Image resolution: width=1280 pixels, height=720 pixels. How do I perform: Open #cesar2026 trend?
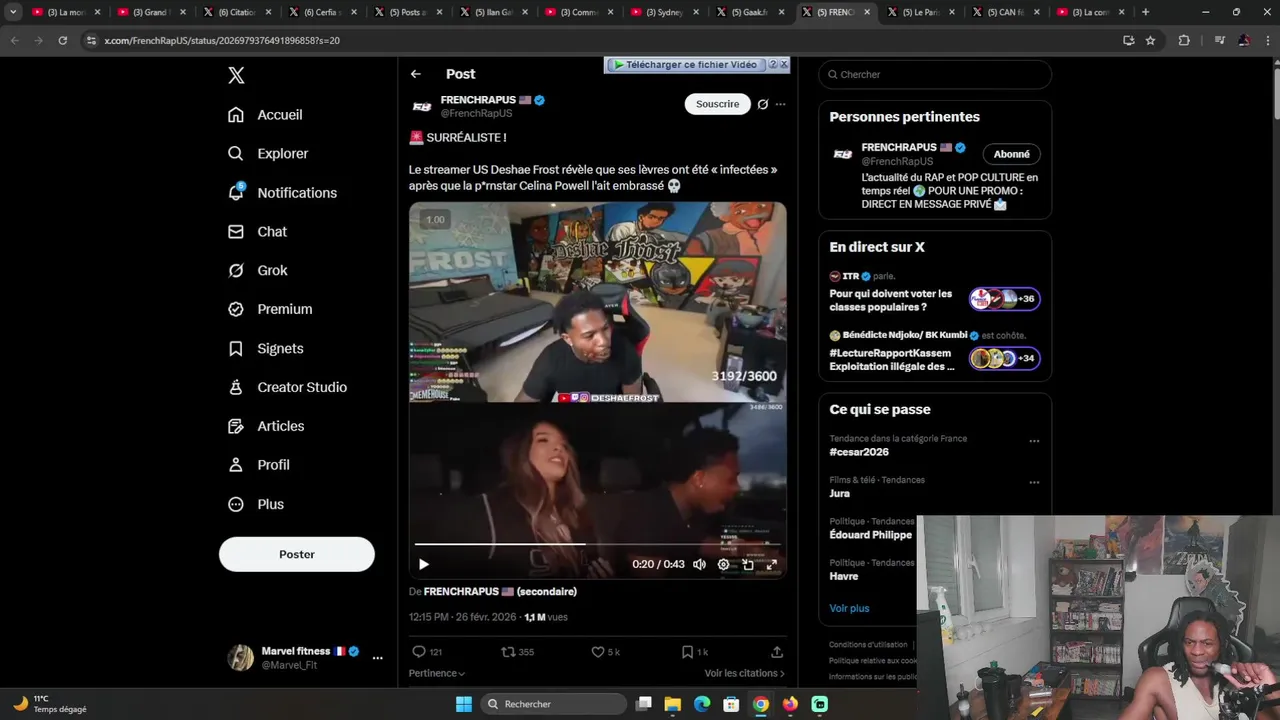coord(859,452)
